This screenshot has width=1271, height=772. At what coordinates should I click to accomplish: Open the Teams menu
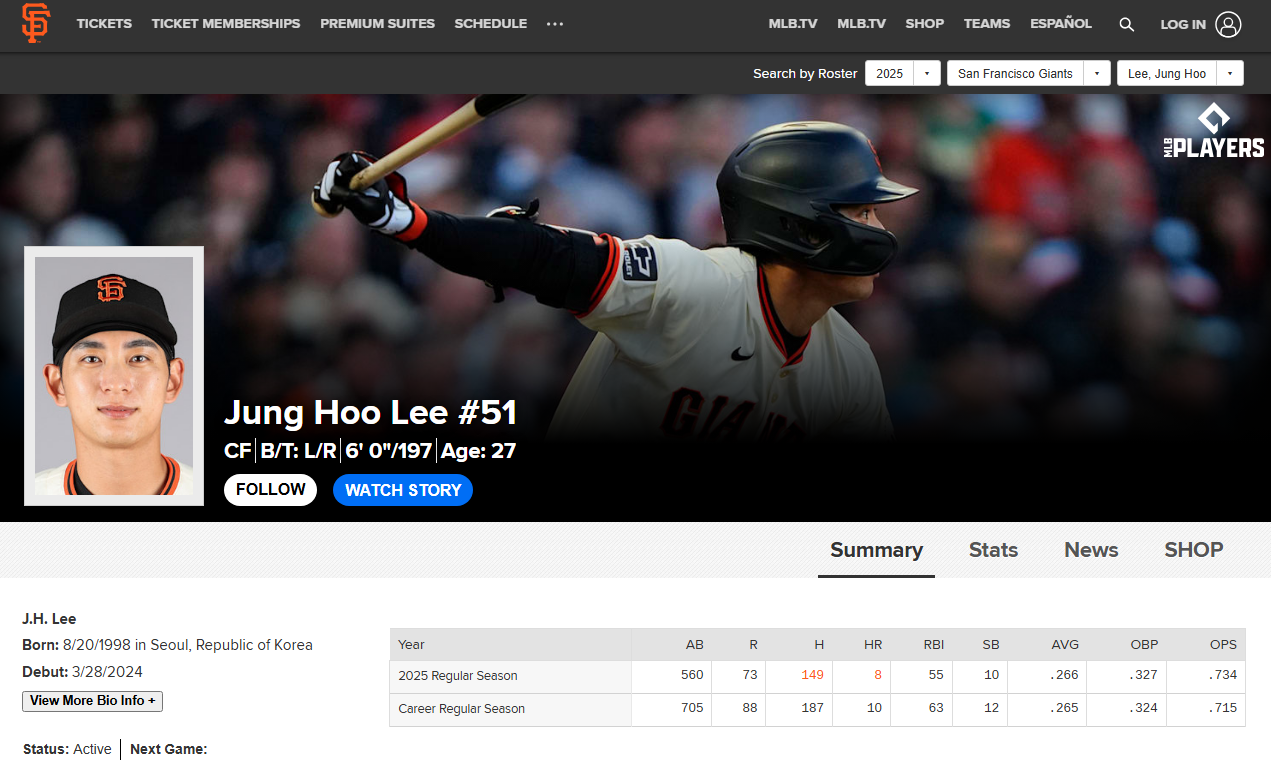click(x=987, y=24)
